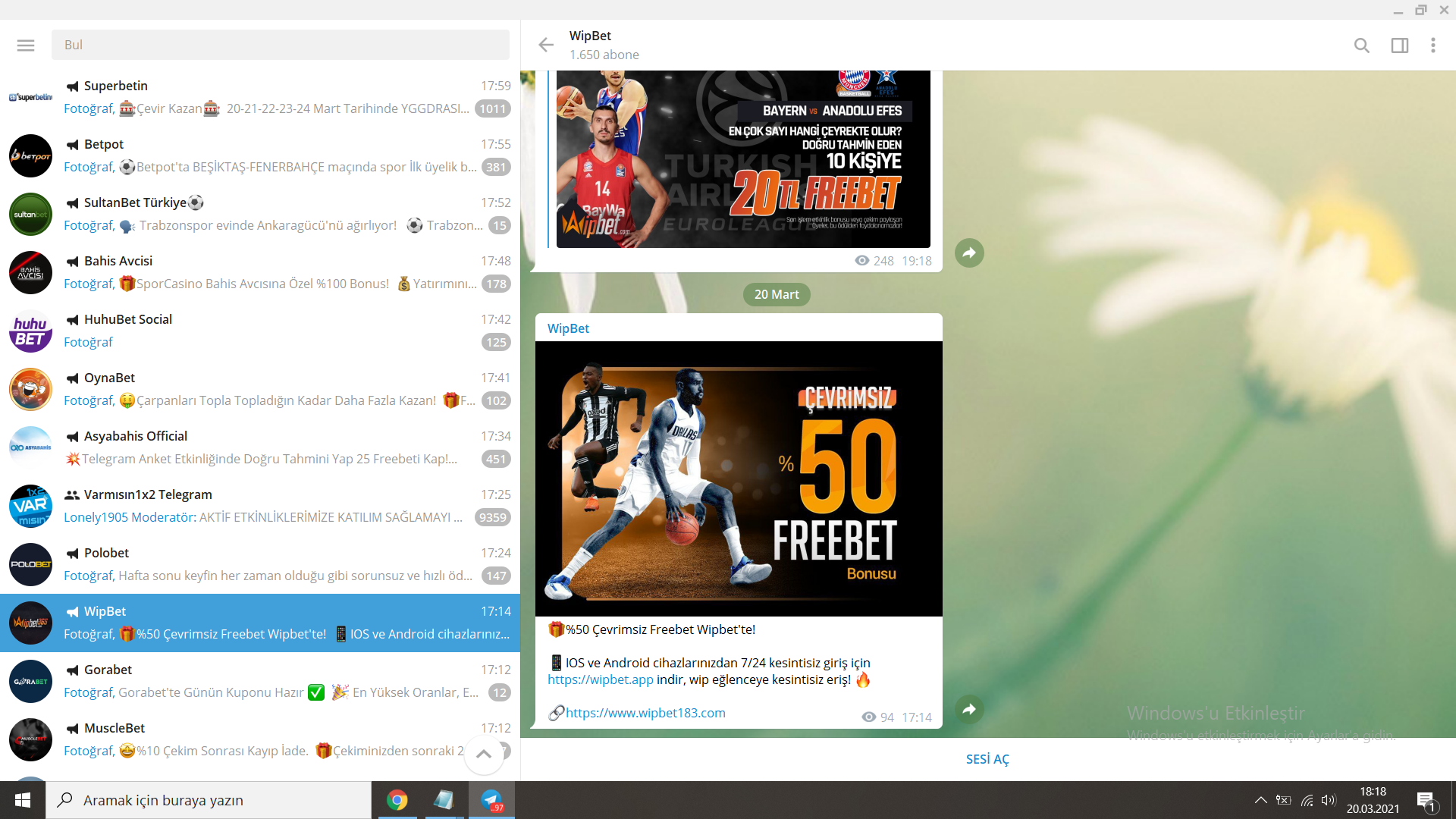Image resolution: width=1456 pixels, height=819 pixels.
Task: Open Chrome from the taskbar
Action: click(x=397, y=800)
